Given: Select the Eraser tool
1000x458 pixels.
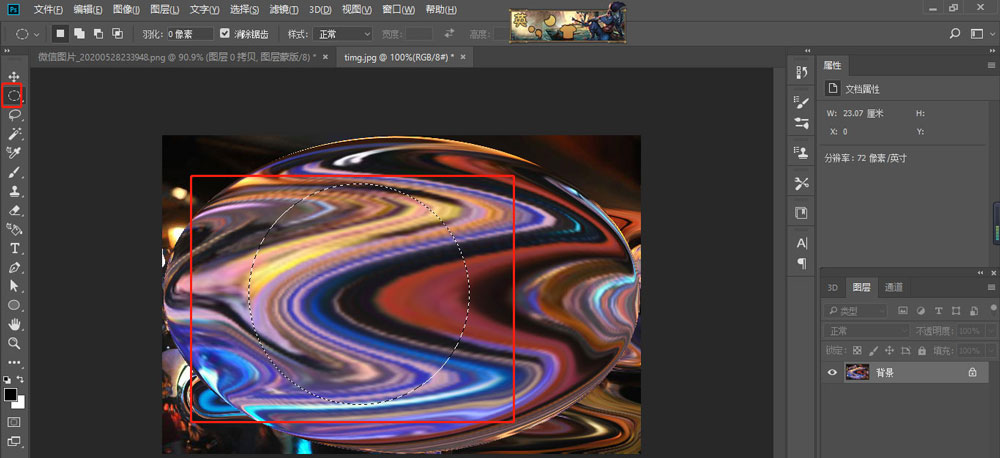Looking at the screenshot, I should pyautogui.click(x=14, y=210).
